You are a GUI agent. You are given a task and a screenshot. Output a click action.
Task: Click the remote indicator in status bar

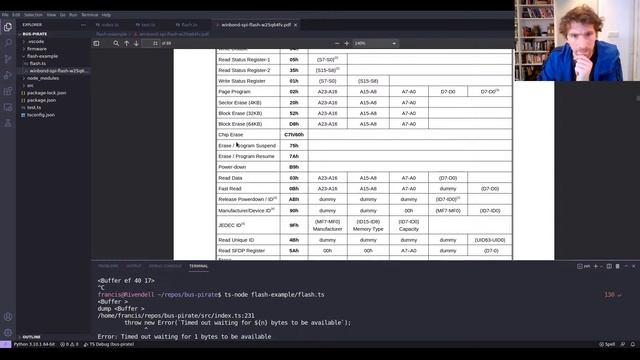5,344
